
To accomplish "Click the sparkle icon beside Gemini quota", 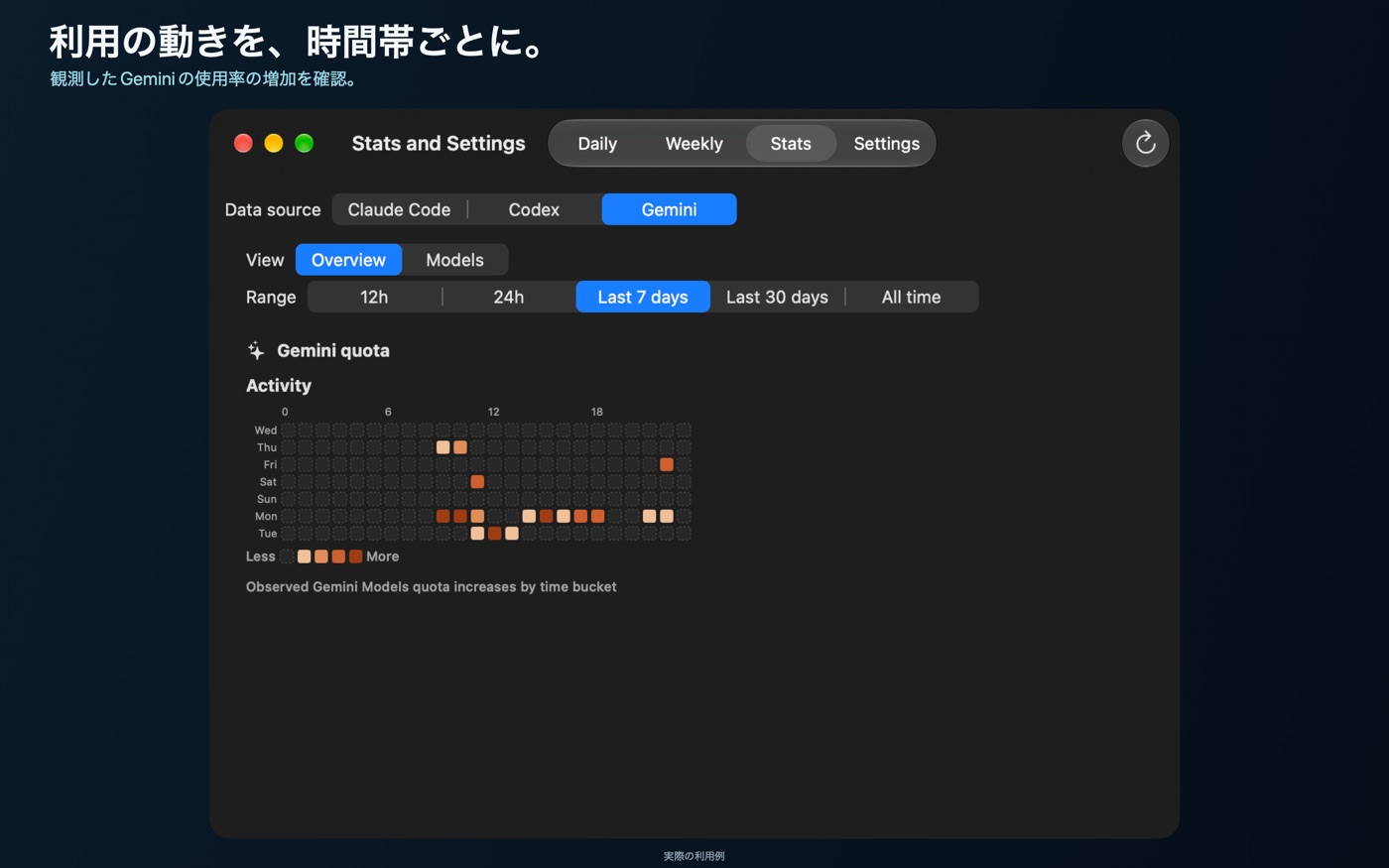I will click(256, 350).
